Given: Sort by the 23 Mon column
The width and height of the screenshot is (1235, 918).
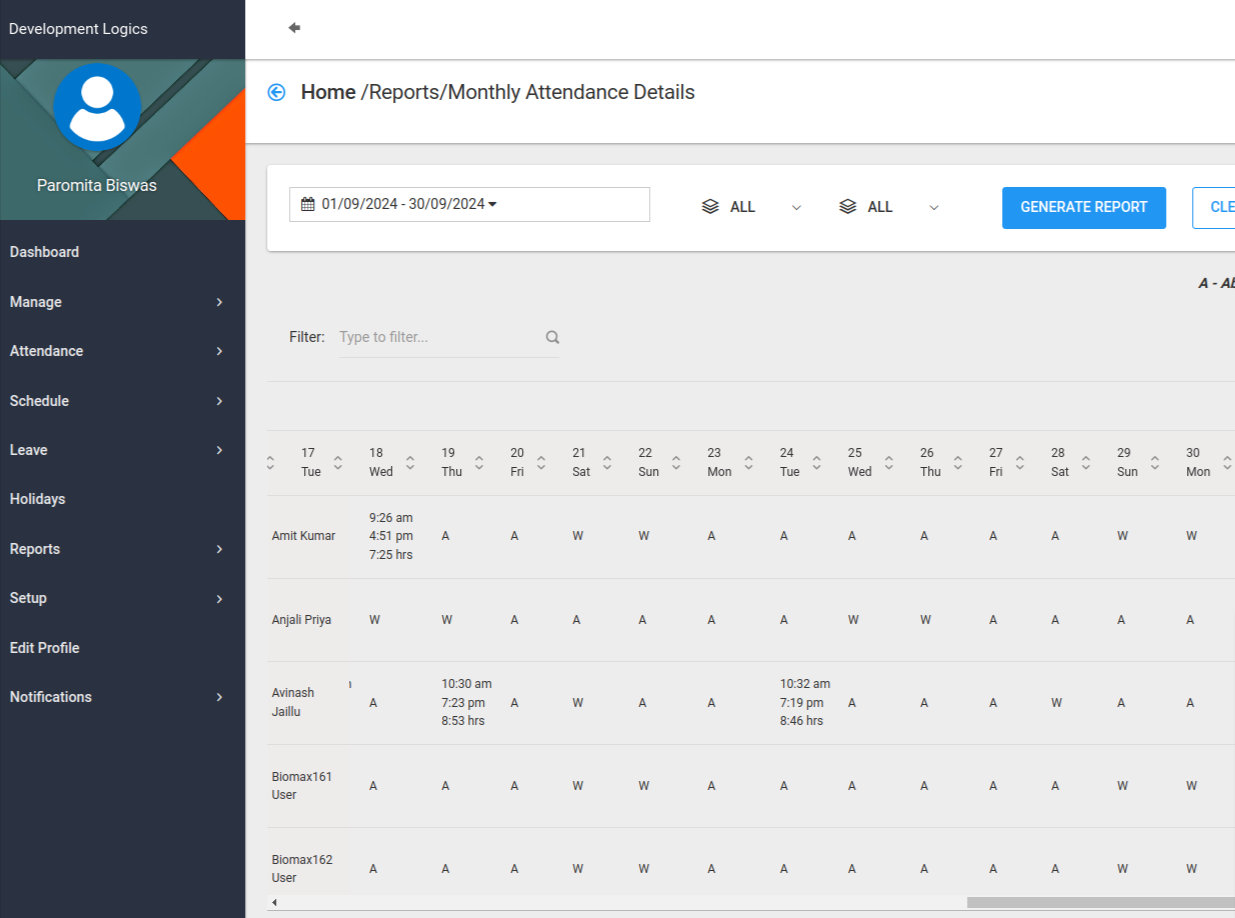Looking at the screenshot, I should pyautogui.click(x=748, y=463).
